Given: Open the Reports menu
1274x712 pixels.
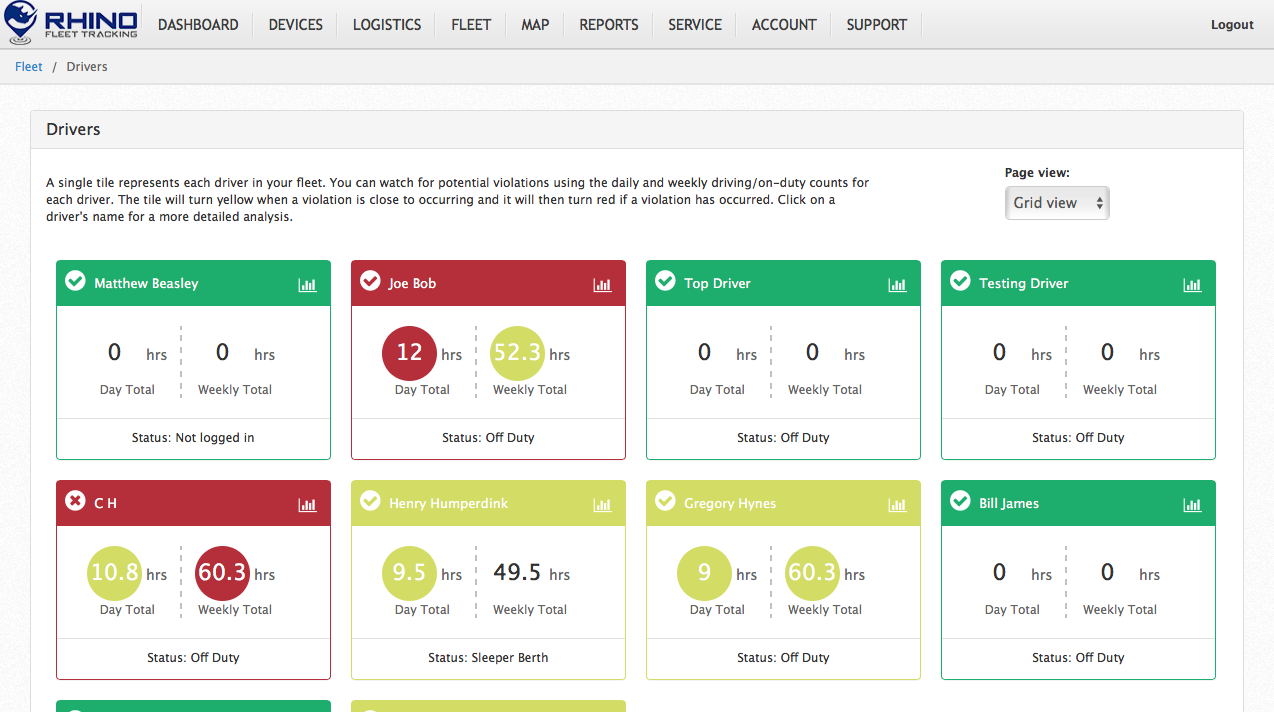Looking at the screenshot, I should (609, 24).
